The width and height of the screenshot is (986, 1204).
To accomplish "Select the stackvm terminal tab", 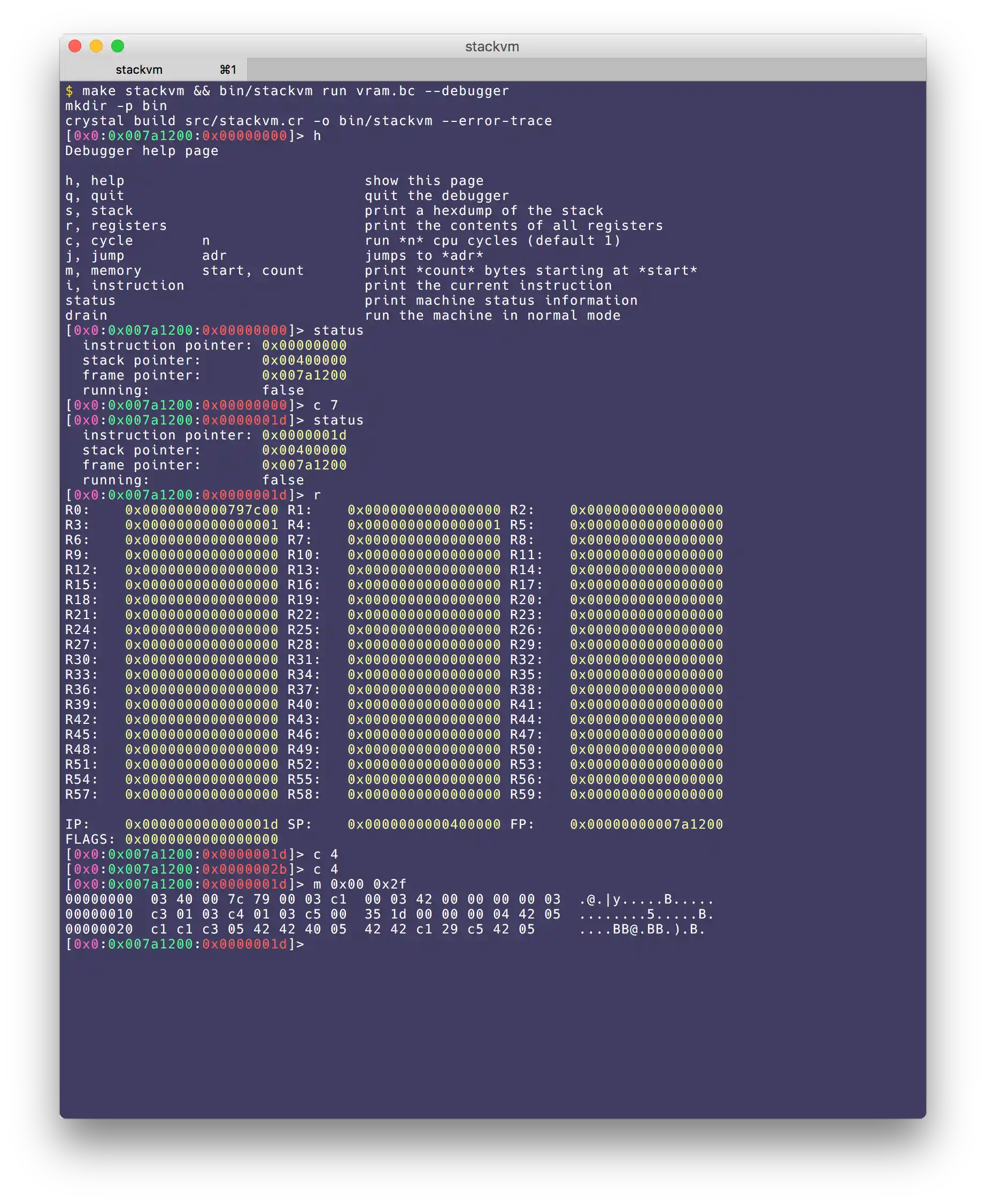I will click(x=138, y=70).
